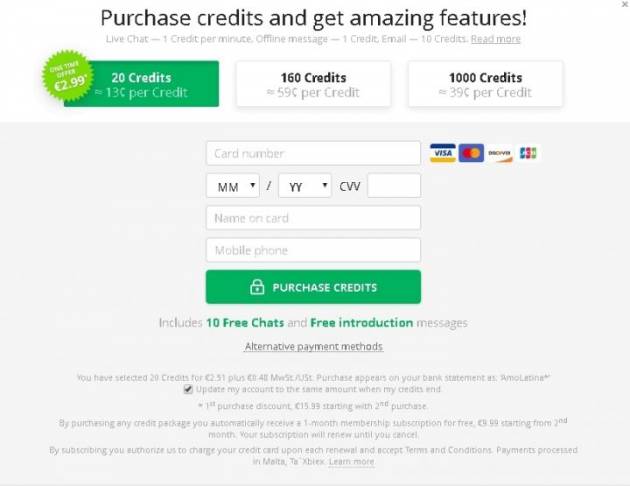Click the Mastercard logo icon
The image size is (630, 486).
pos(471,153)
